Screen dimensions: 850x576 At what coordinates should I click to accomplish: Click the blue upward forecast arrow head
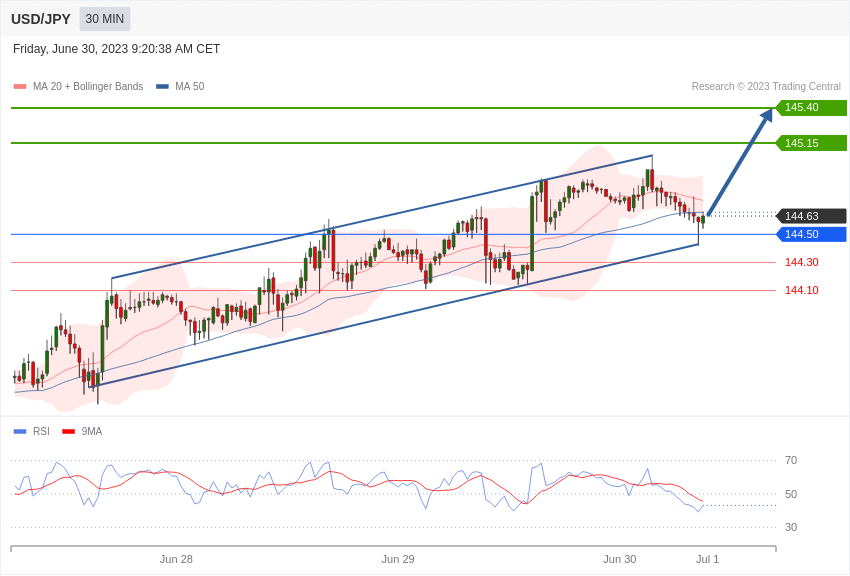(766, 116)
